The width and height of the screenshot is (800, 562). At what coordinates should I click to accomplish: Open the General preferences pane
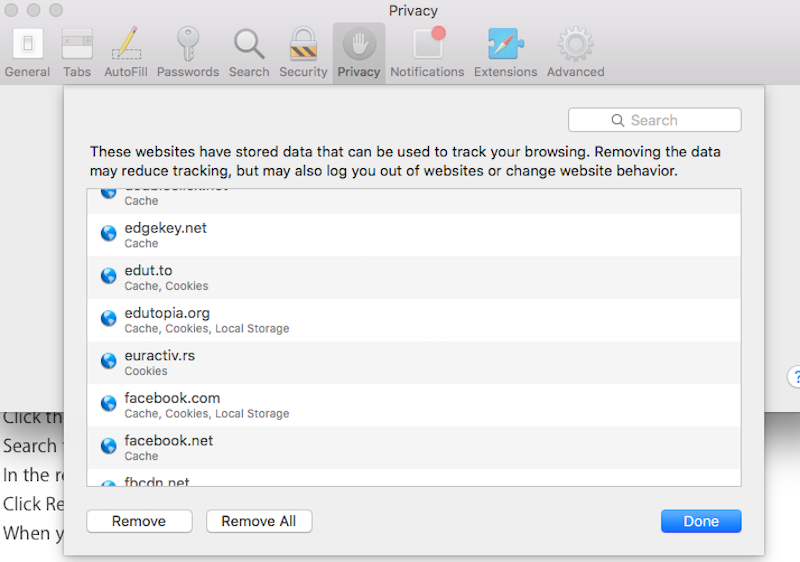tap(28, 53)
